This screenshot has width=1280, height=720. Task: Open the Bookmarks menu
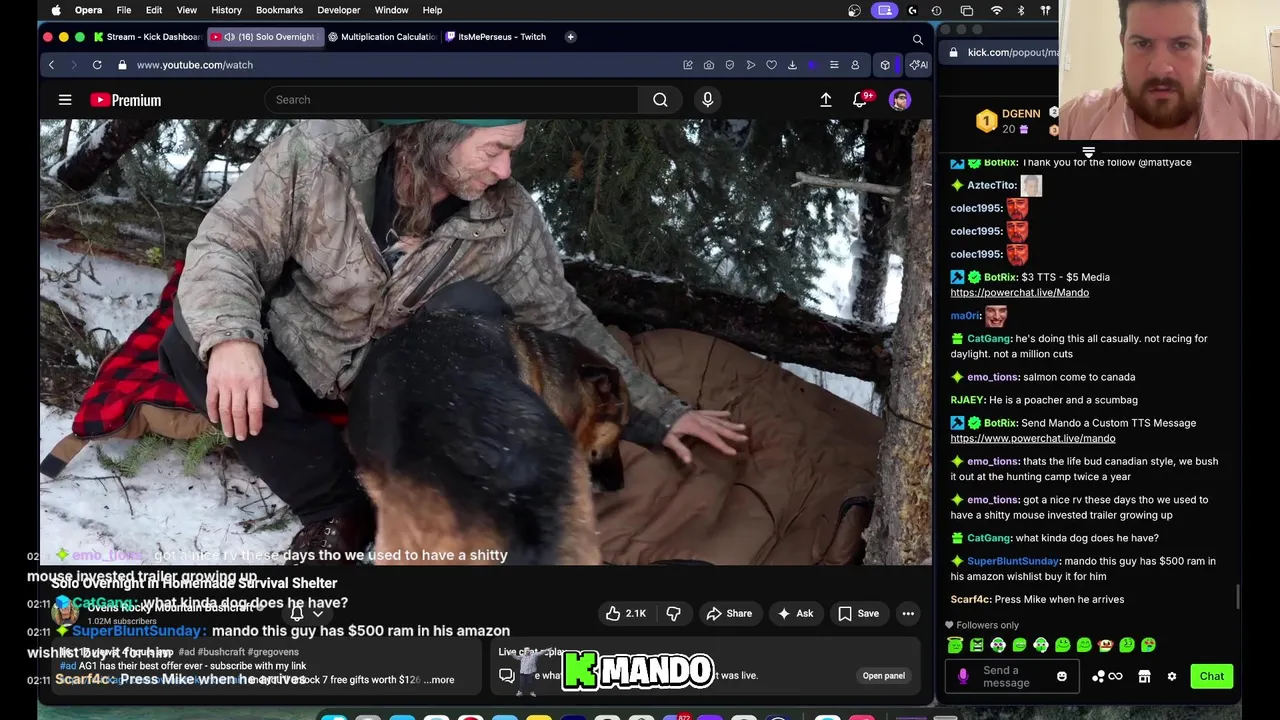pyautogui.click(x=279, y=10)
